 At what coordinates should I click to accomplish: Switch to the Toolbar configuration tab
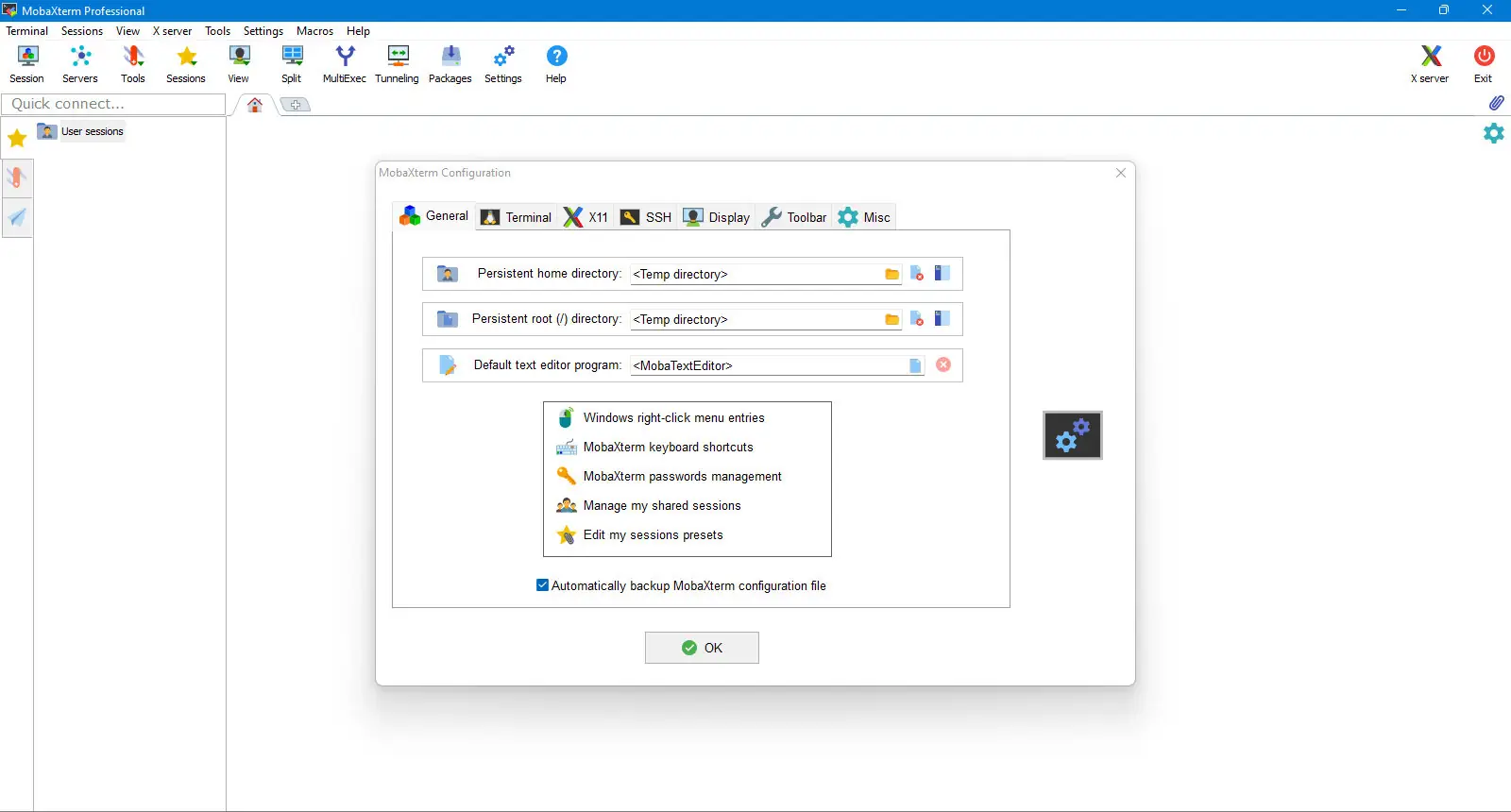click(794, 217)
